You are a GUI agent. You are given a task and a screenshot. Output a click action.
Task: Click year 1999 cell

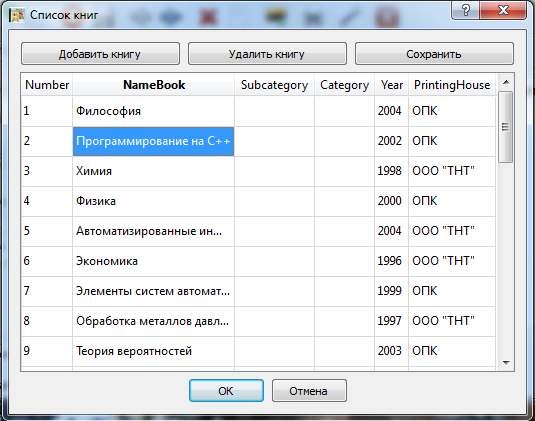pos(391,291)
